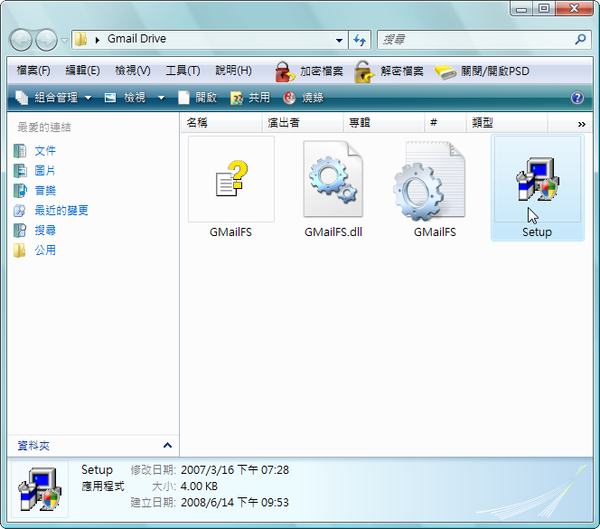
Task: Open 公用 folder link
Action: coord(45,250)
